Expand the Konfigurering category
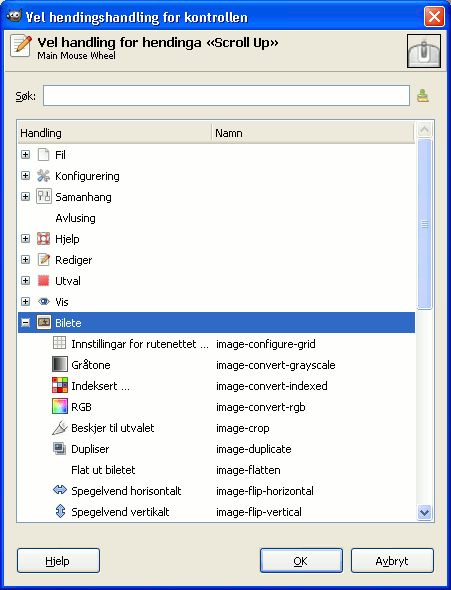Image resolution: width=451 pixels, height=590 pixels. point(25,176)
